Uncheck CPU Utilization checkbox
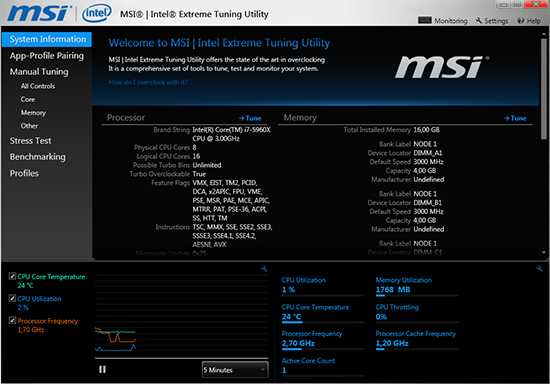 click(12, 298)
